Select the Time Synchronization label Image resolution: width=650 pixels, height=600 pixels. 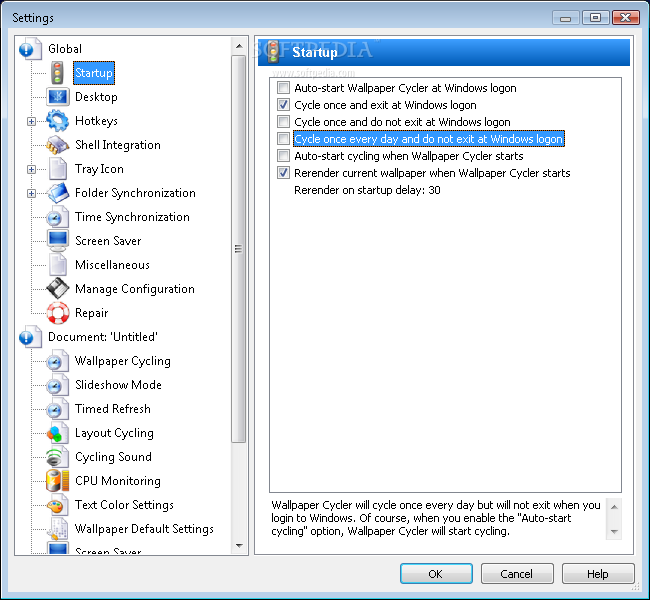[x=132, y=217]
